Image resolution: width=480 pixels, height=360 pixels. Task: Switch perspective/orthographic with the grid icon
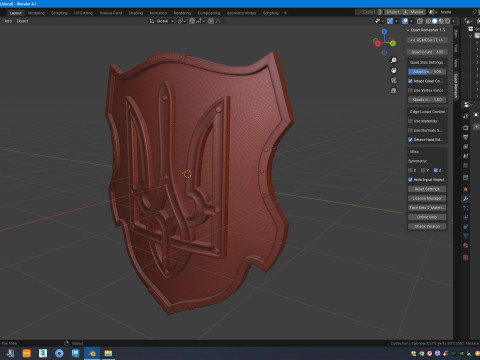point(394,90)
